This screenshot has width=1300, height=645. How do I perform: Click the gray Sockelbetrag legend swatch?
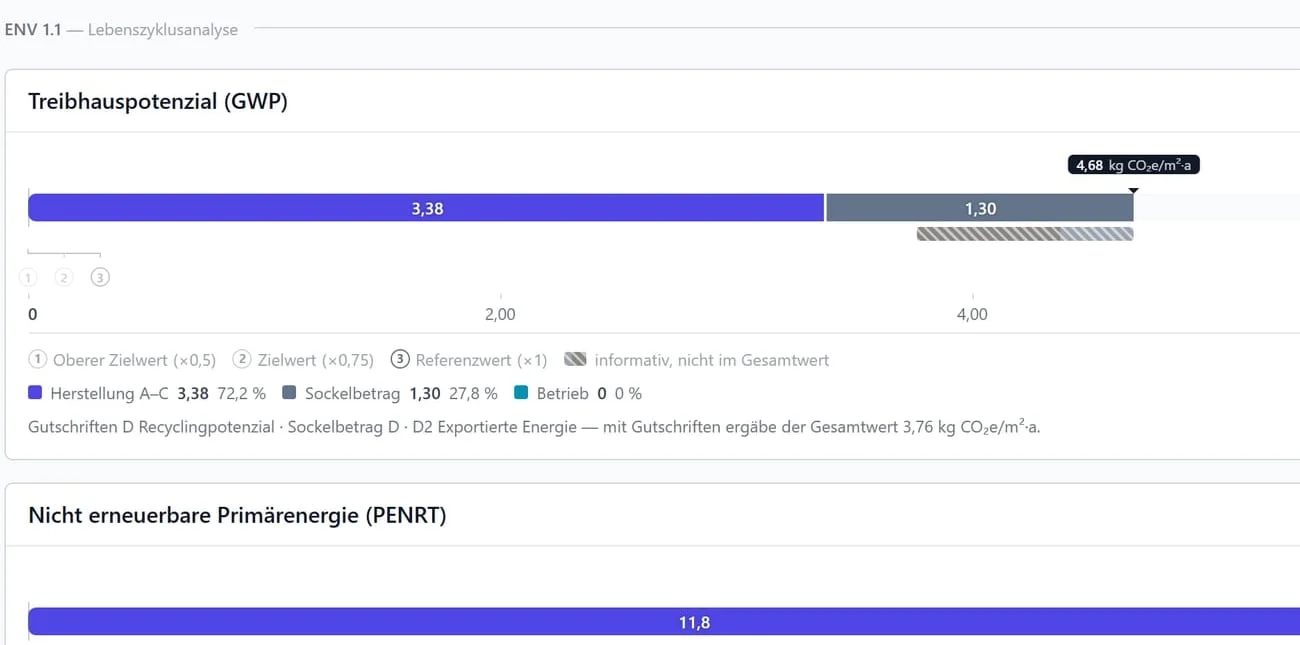(290, 393)
